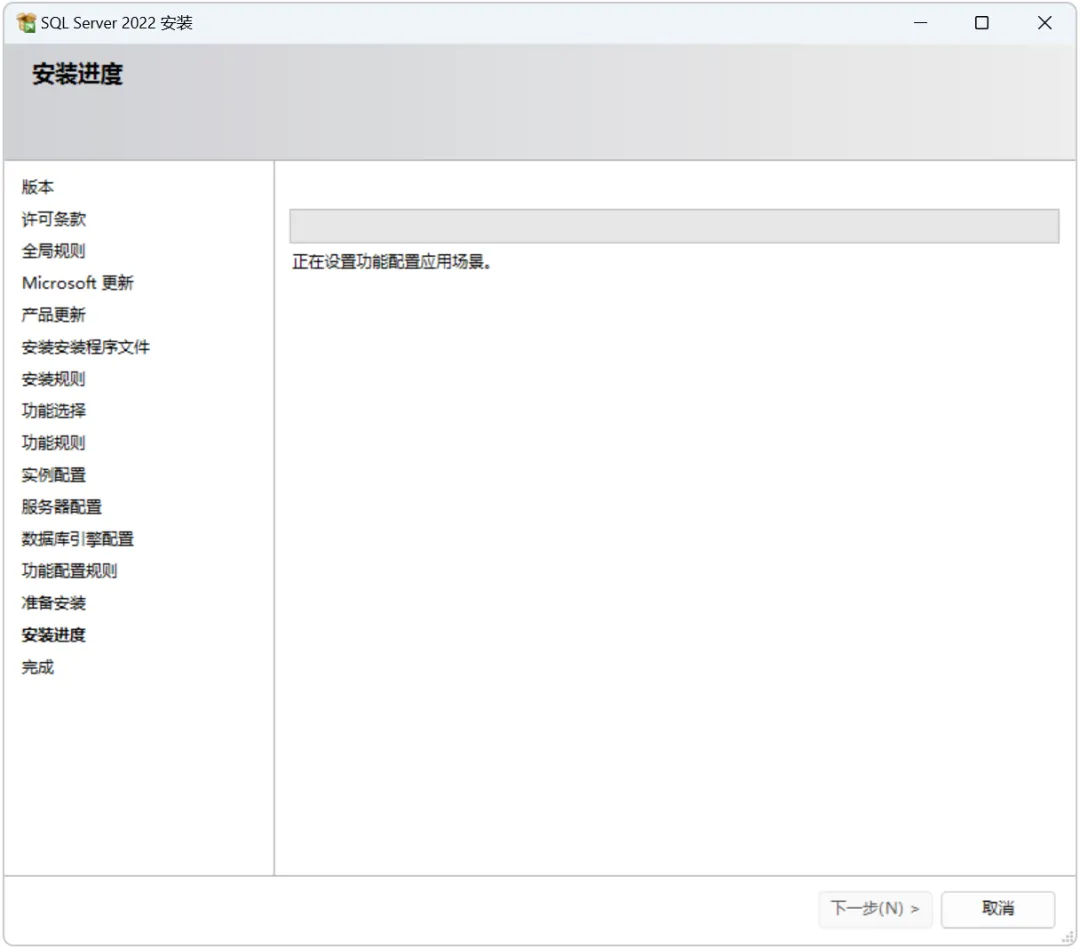Image resolution: width=1080 pixels, height=949 pixels.
Task: Select the 安装规则 step in sidebar
Action: point(54,379)
